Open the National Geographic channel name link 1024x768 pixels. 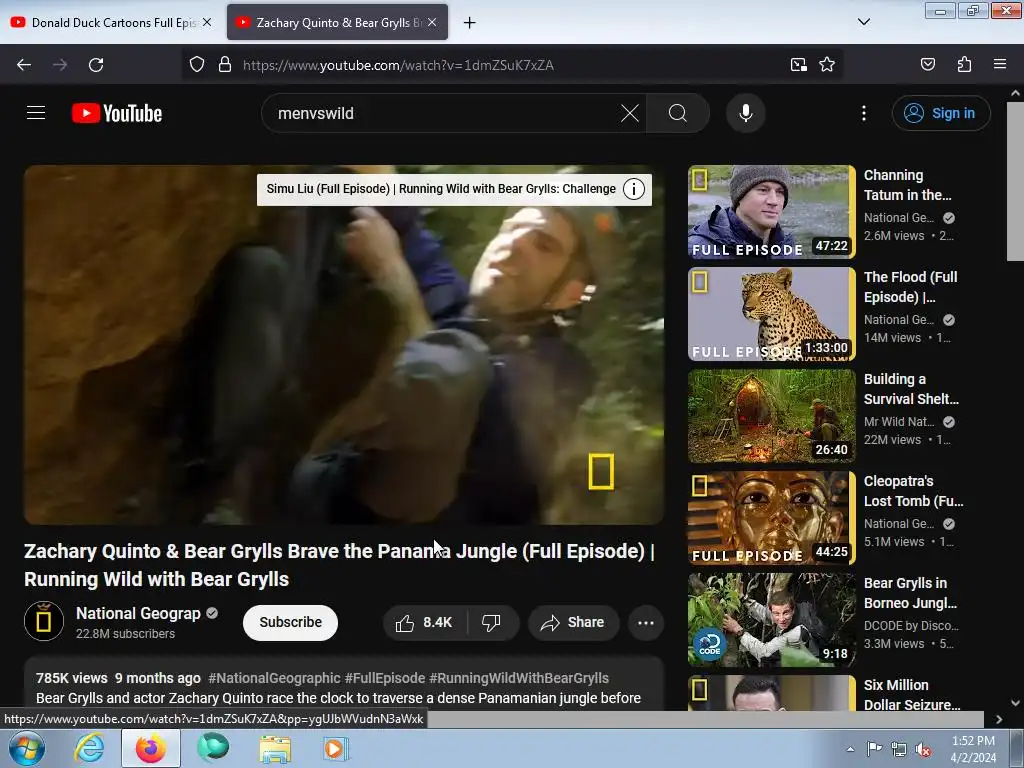[x=138, y=613]
